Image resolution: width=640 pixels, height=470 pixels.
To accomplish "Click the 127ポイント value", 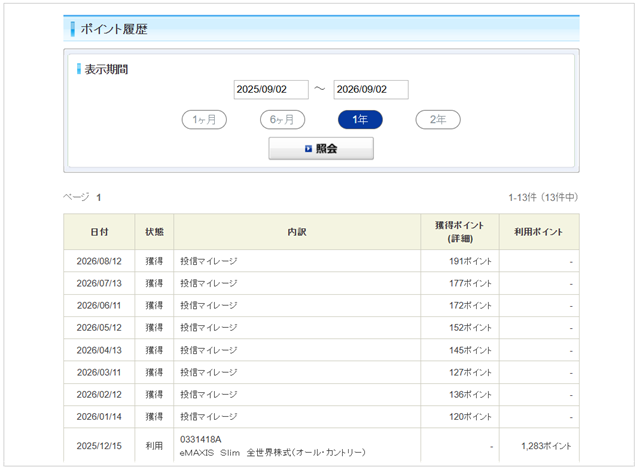I will coord(470,372).
